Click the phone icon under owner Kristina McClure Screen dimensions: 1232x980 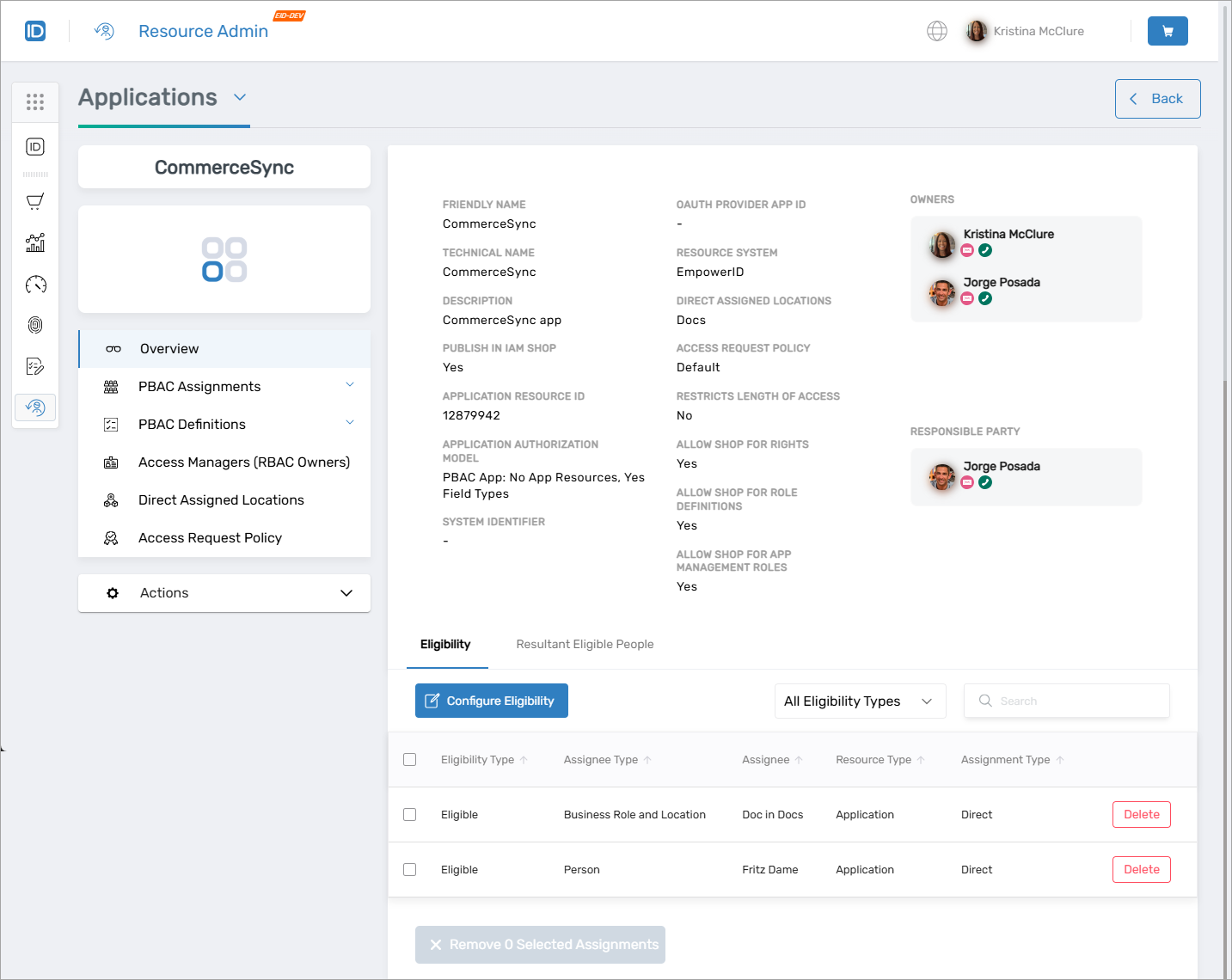click(x=985, y=250)
